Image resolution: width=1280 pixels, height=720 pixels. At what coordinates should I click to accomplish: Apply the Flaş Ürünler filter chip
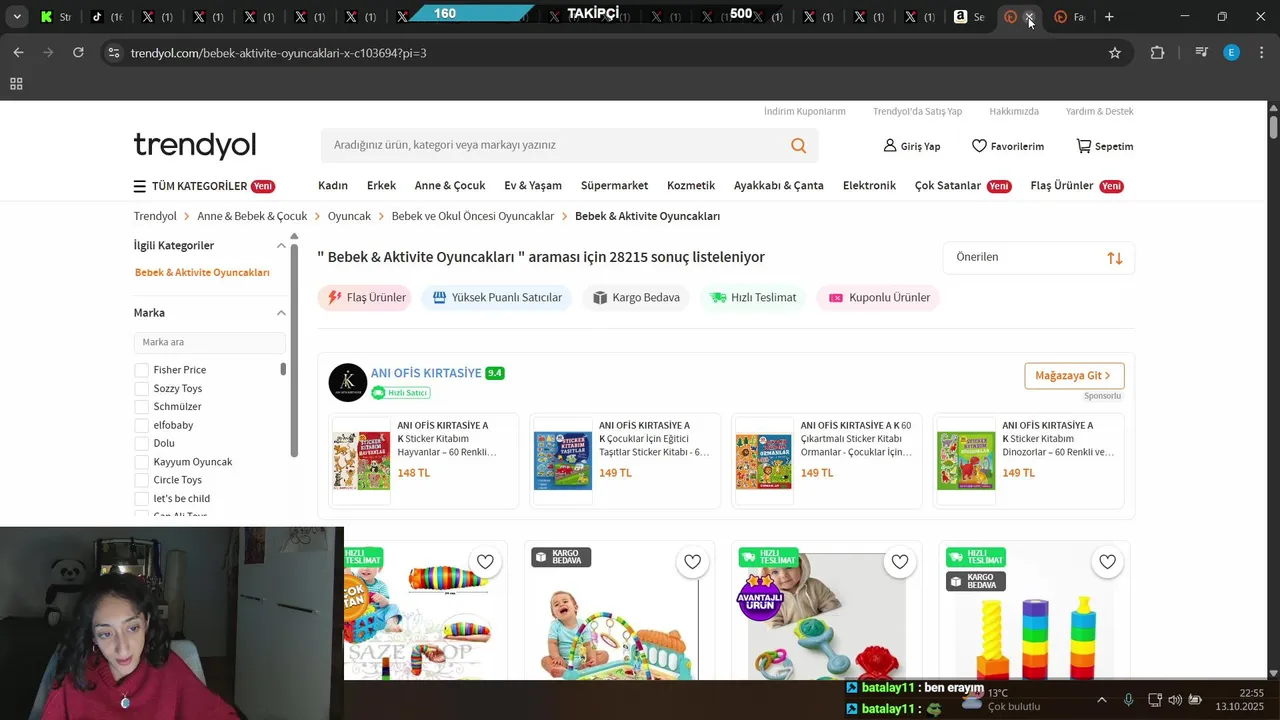click(365, 298)
